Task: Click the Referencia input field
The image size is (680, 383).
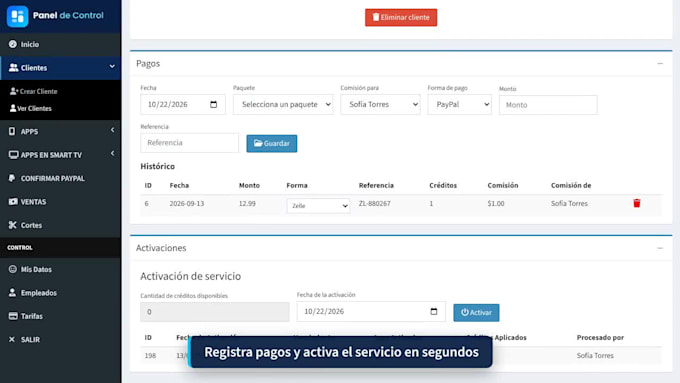Action: [190, 143]
